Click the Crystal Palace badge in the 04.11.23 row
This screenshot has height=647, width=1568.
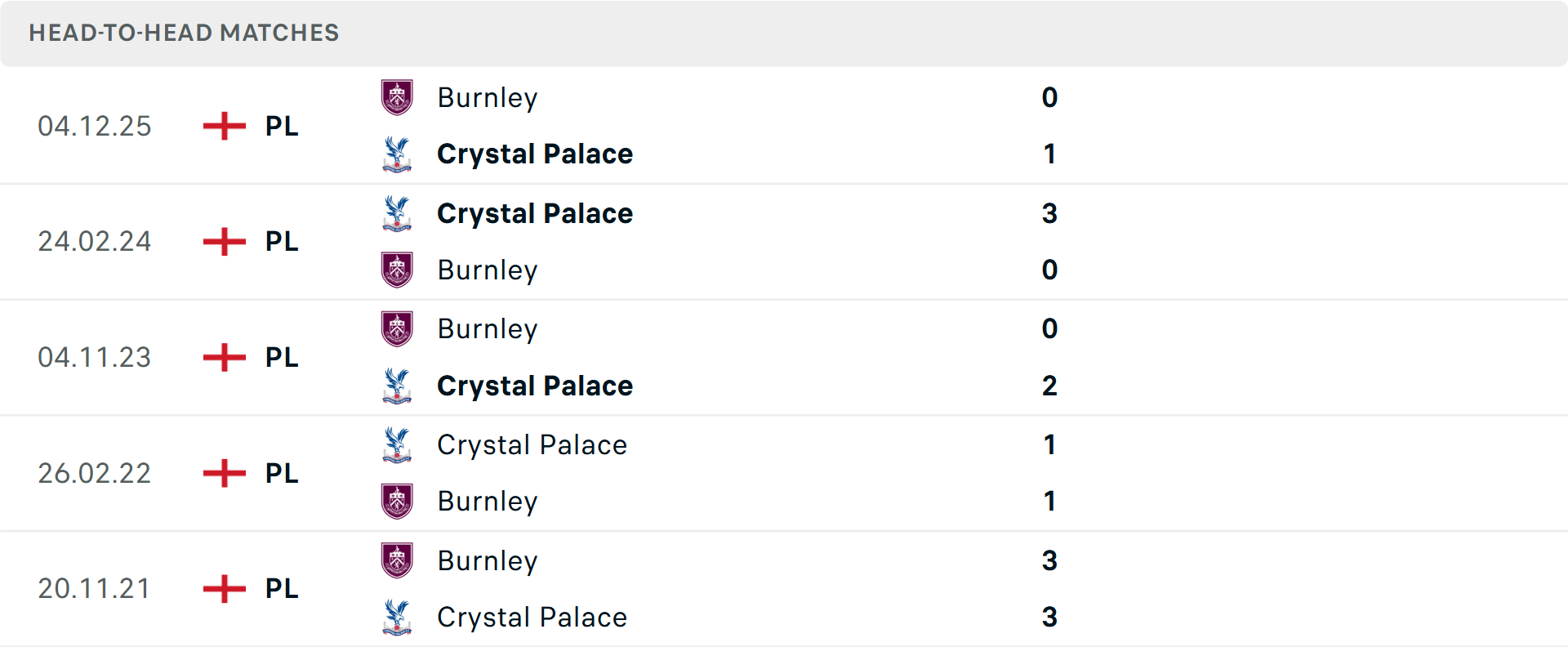pos(397,386)
